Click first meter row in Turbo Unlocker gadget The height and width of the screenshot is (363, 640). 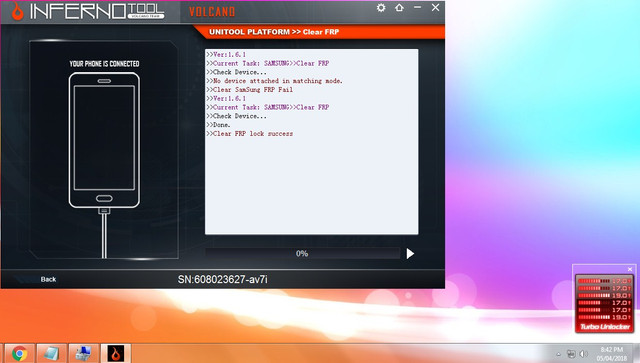(x=604, y=281)
